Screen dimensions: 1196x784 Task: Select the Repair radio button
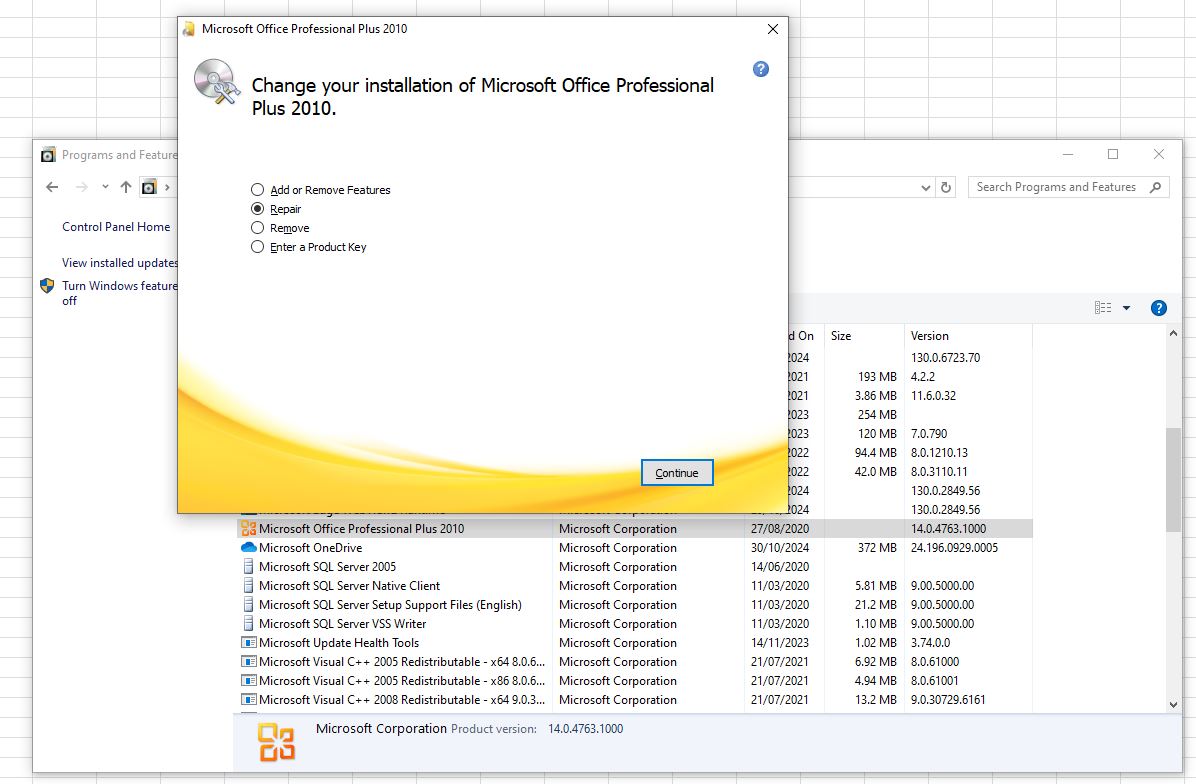coord(258,209)
